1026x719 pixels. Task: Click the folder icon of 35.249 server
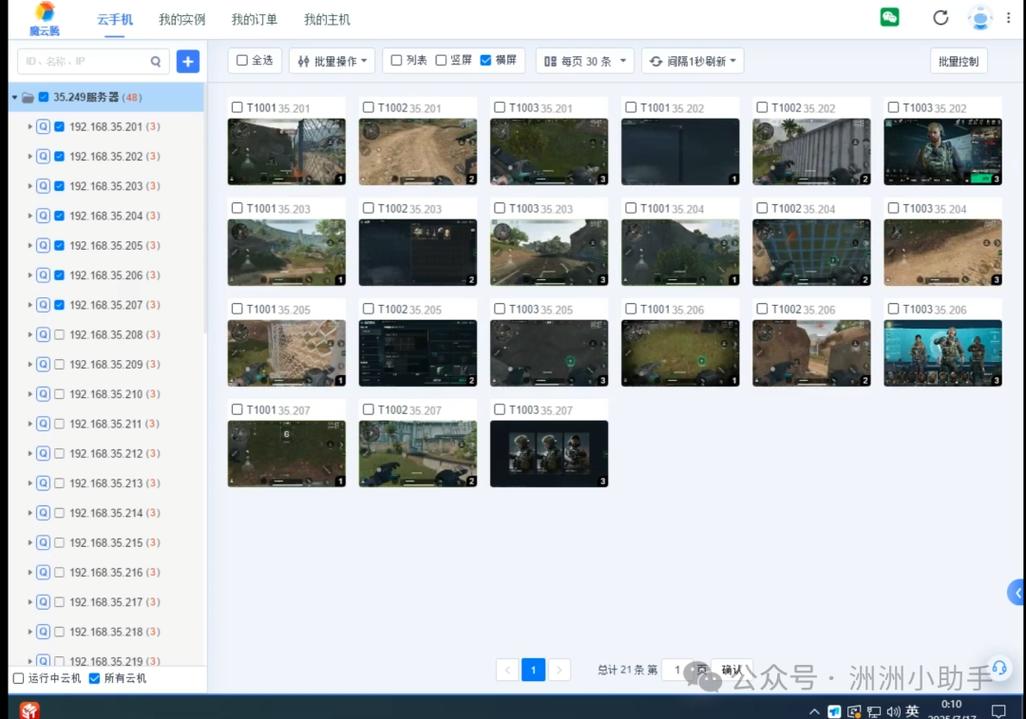[28, 97]
